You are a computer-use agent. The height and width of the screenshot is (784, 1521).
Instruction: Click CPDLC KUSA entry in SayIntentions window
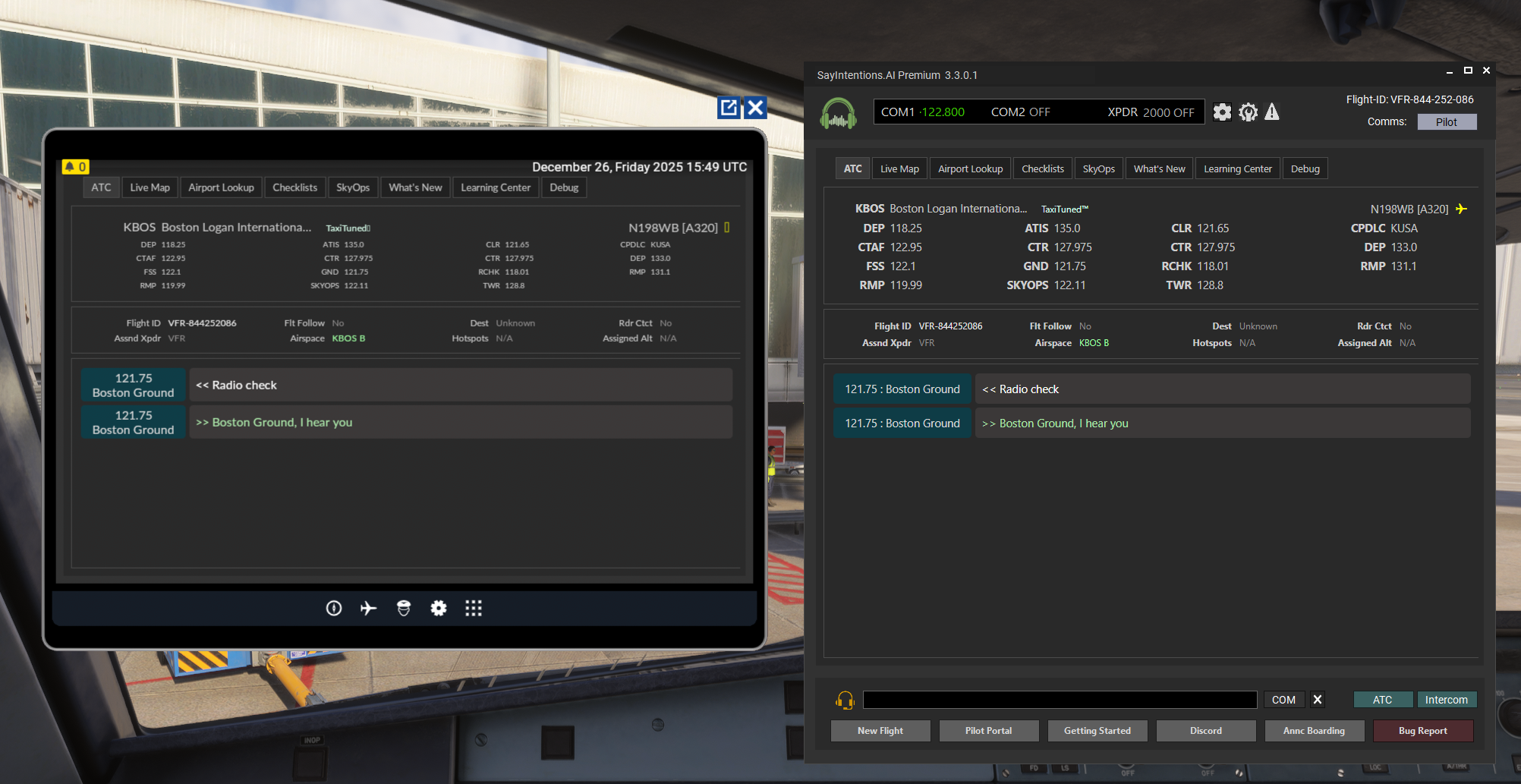(1384, 228)
